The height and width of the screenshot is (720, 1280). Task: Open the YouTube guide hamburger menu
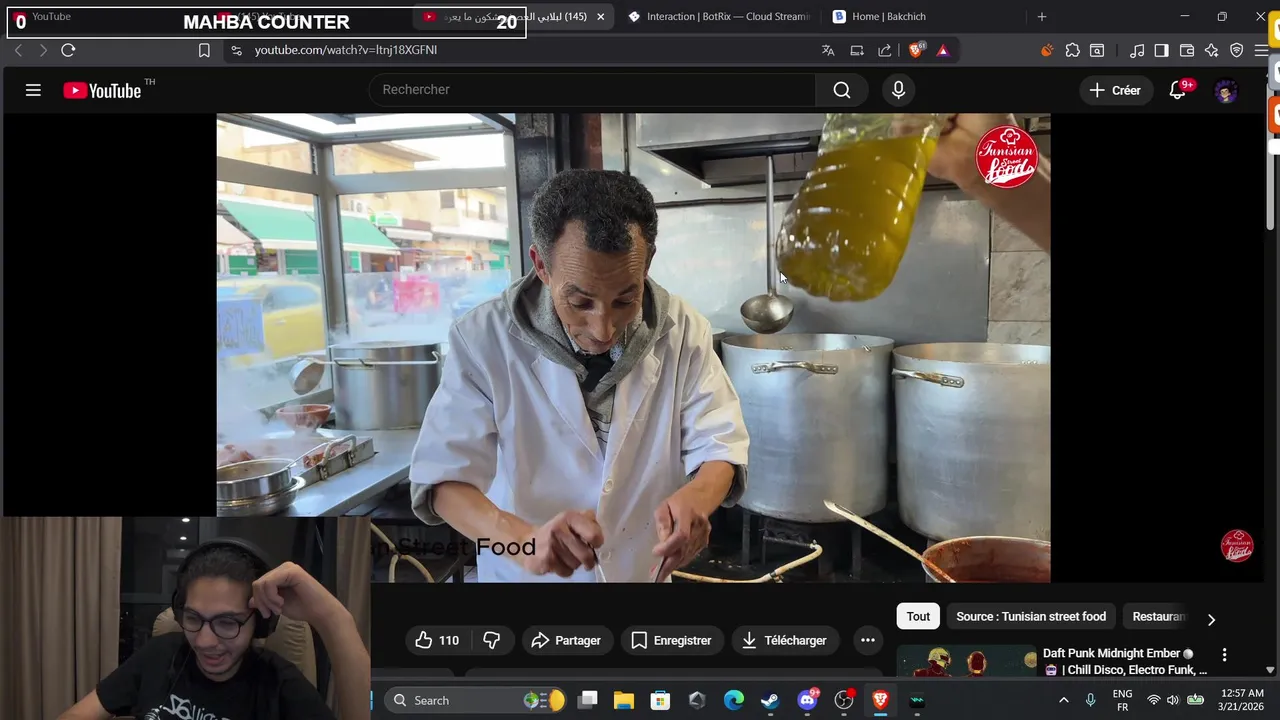pos(33,90)
